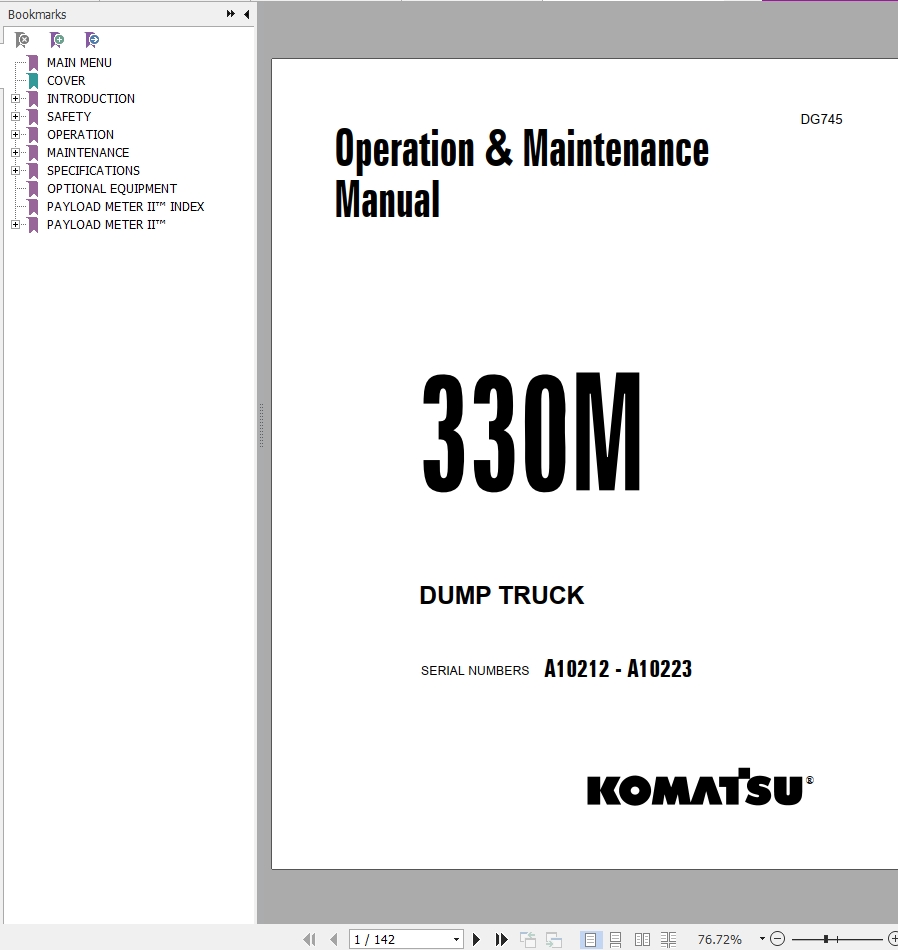The image size is (898, 950).
Task: Click the bookmark icon beside OPERATION
Action: (33, 135)
